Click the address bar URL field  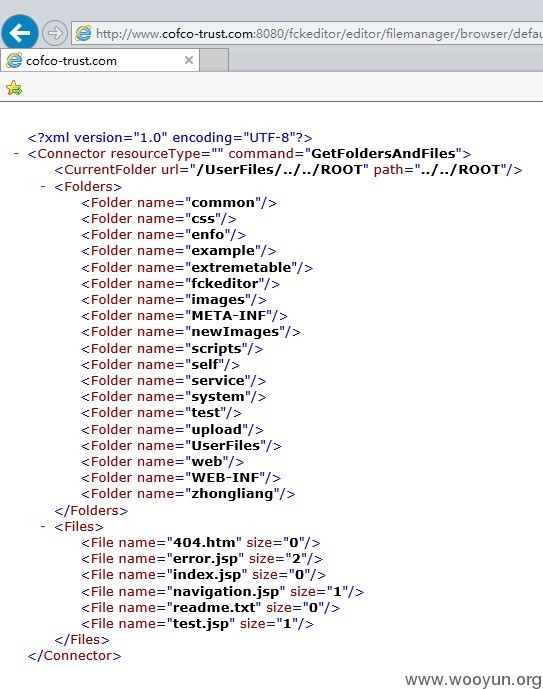coord(308,33)
